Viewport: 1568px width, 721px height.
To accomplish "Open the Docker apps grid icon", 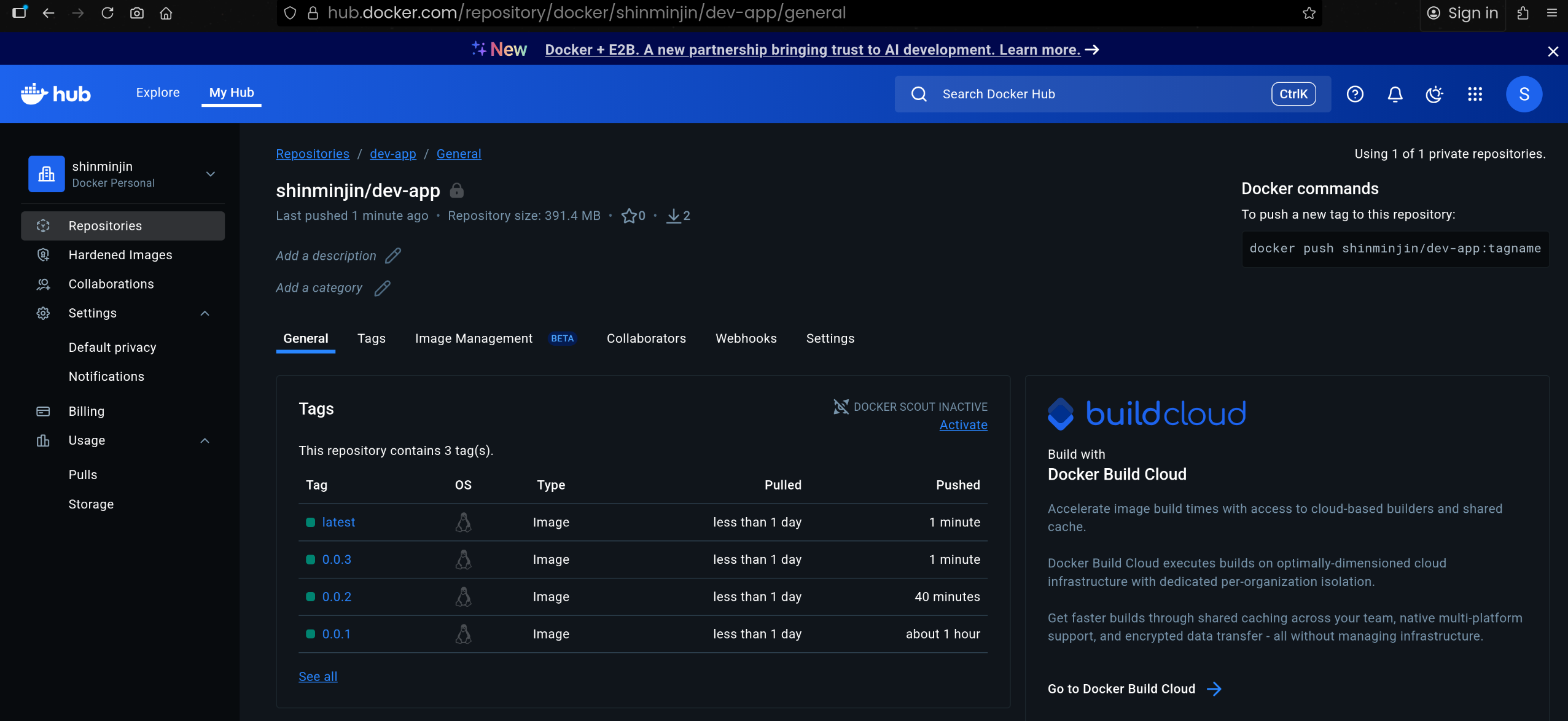I will click(x=1475, y=94).
